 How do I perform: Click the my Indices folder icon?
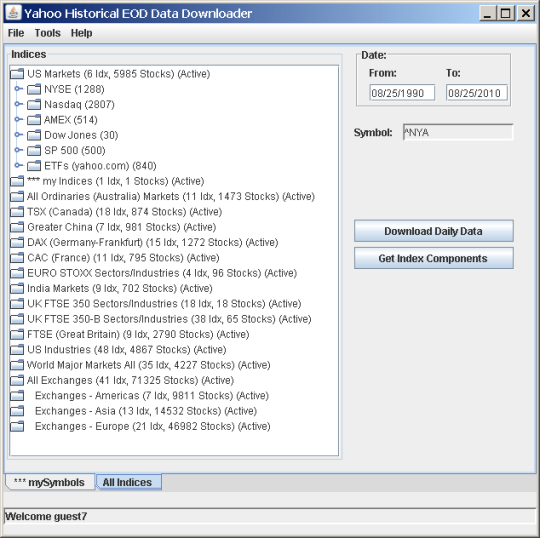click(x=17, y=181)
